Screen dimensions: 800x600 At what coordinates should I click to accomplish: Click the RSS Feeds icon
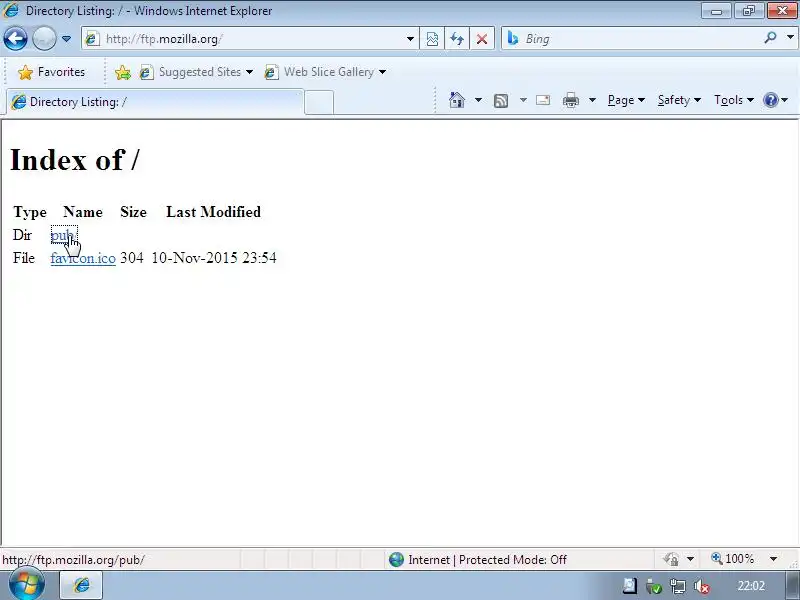(501, 101)
